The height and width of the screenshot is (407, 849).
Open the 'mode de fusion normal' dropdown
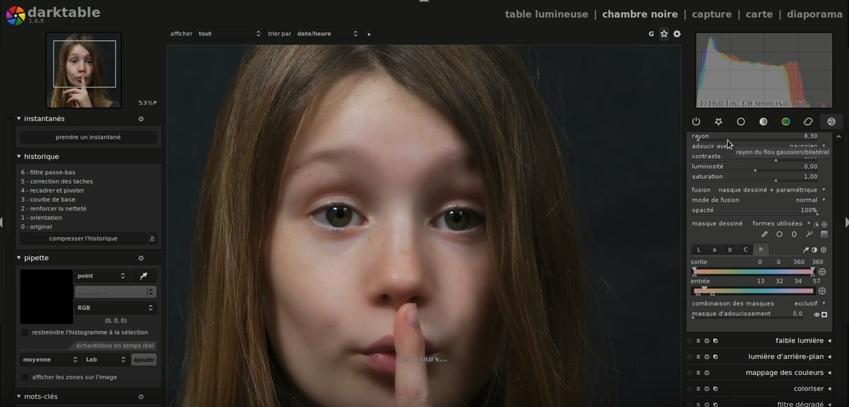point(759,200)
